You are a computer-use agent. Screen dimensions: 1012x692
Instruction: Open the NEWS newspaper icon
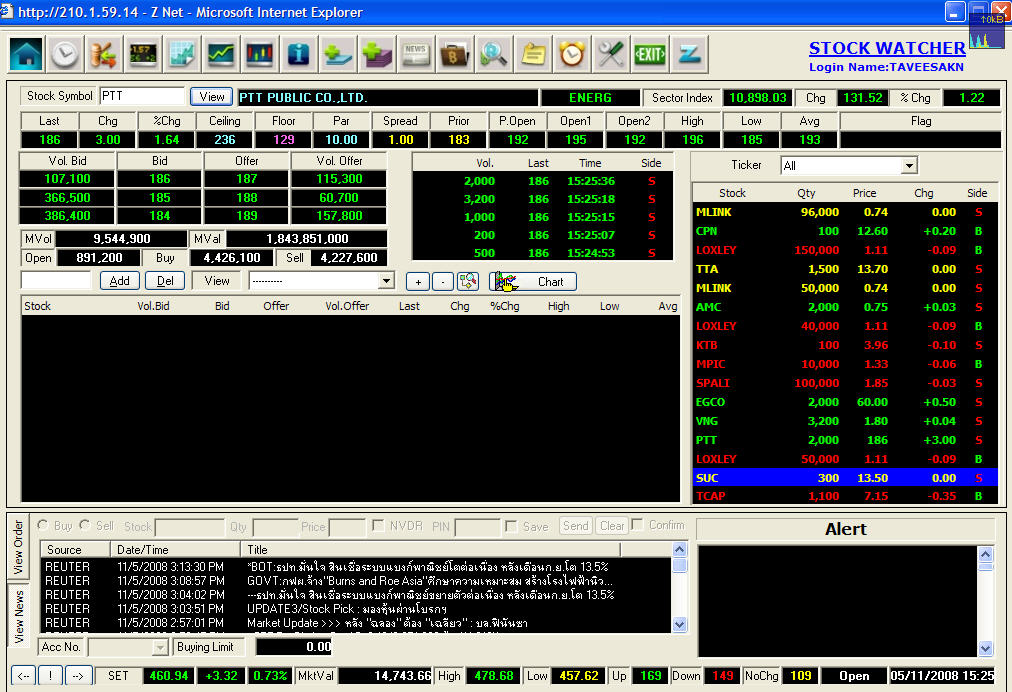pos(416,54)
